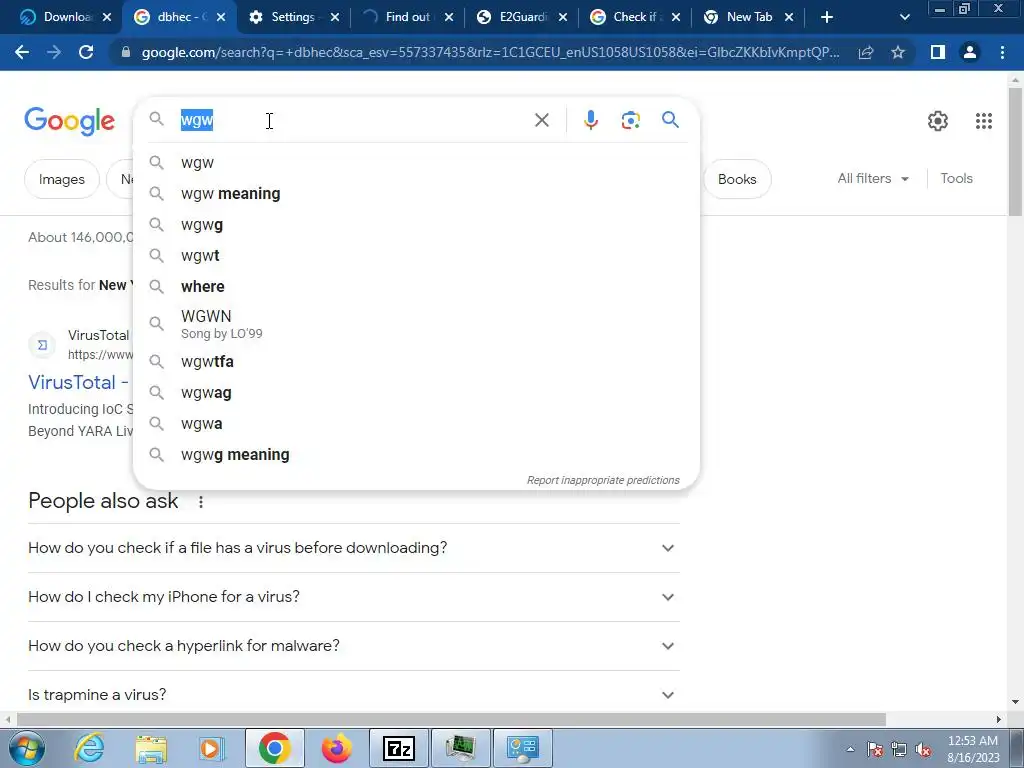Image resolution: width=1024 pixels, height=768 pixels.
Task: Go back with browser back arrow
Action: click(22, 52)
